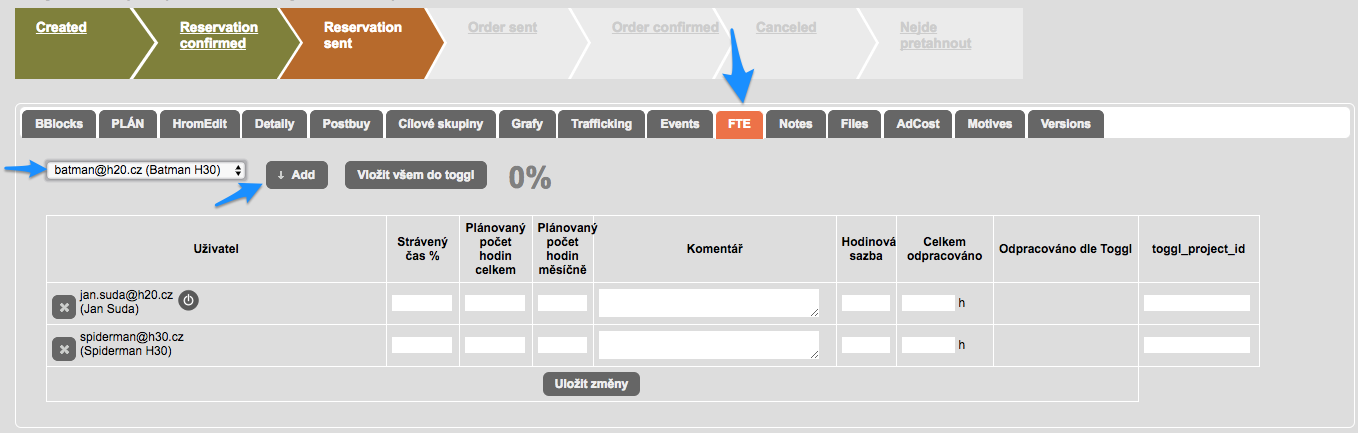Viewport: 1358px width, 433px height.
Task: Open the user selection dropdown
Action: [x=146, y=170]
